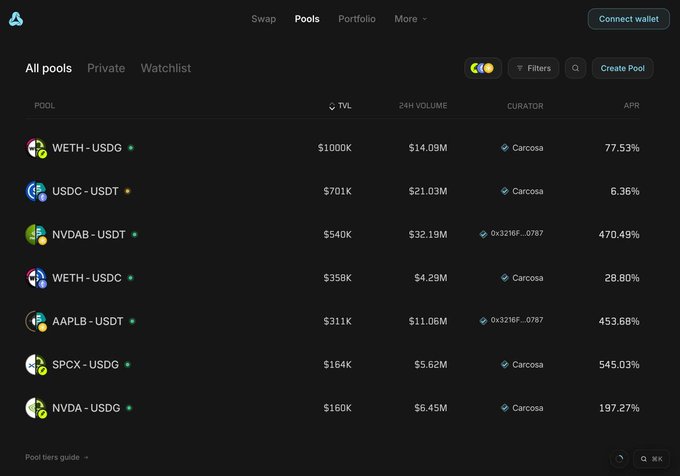Click the POOL column header
The height and width of the screenshot is (476, 680).
click(x=45, y=106)
